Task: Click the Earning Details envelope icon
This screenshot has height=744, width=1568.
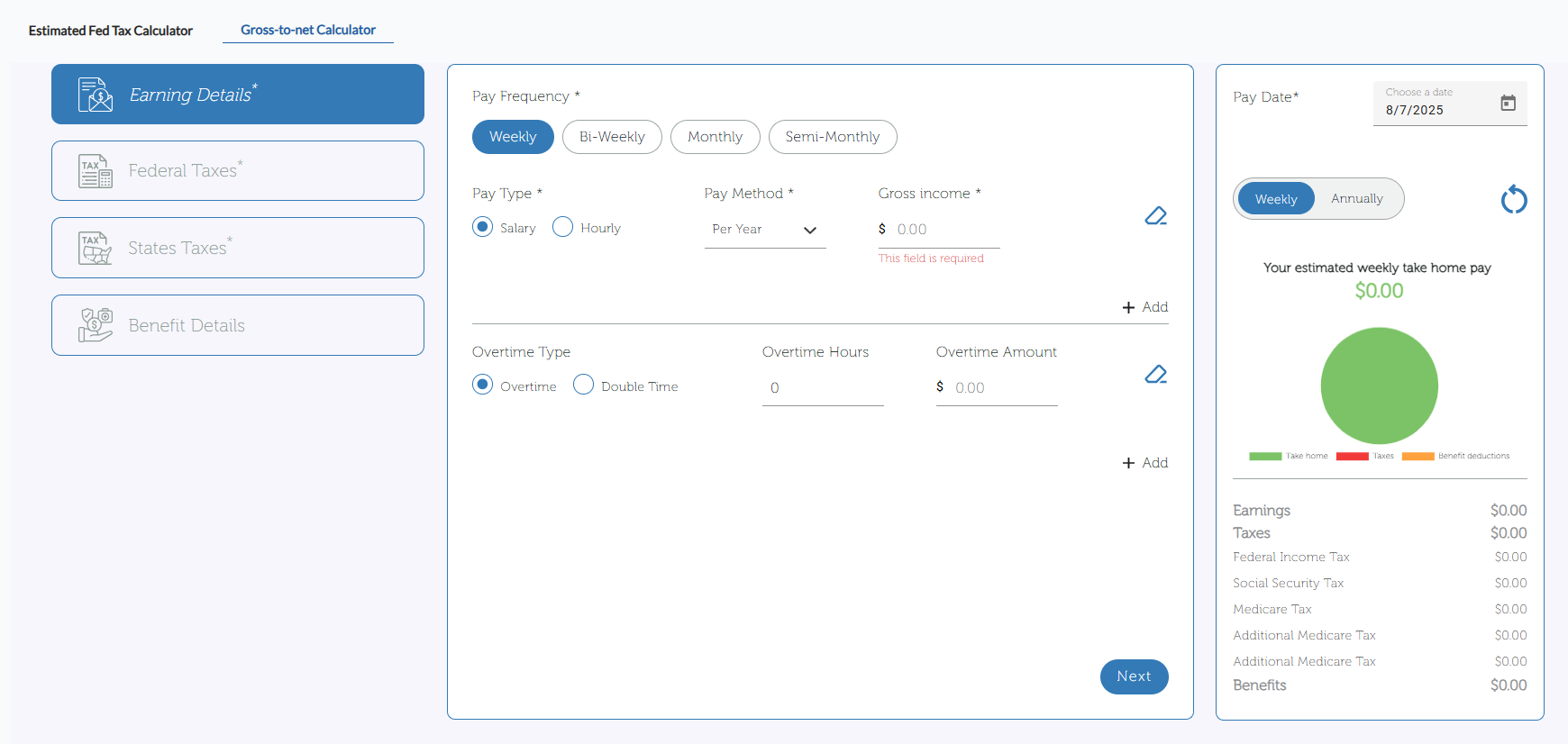Action: (96, 95)
